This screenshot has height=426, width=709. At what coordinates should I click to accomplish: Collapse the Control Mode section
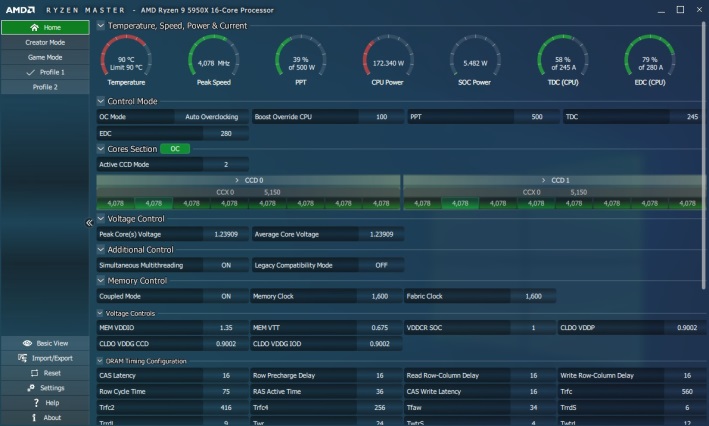(x=100, y=101)
